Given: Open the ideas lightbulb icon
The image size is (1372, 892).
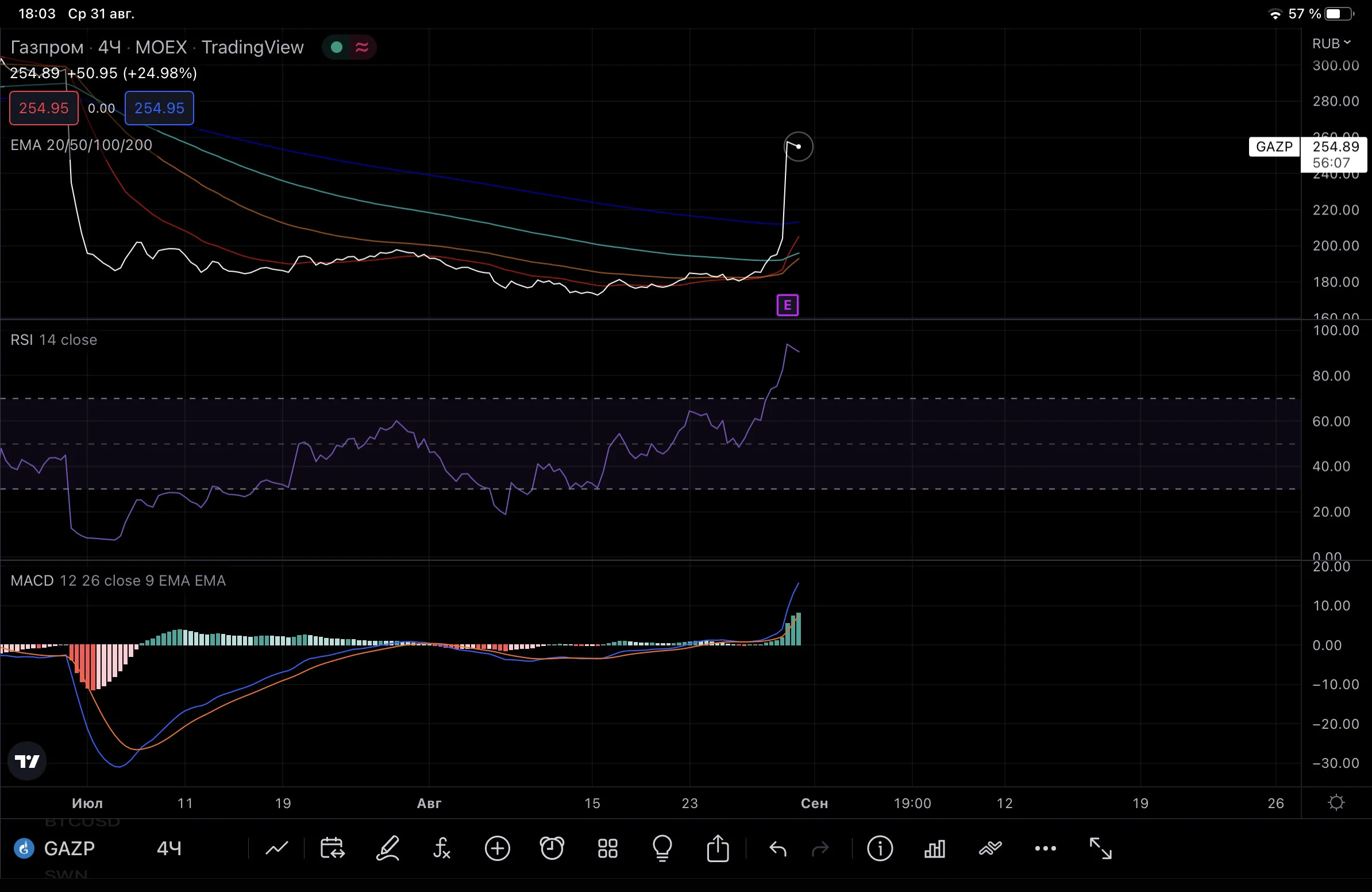Looking at the screenshot, I should [662, 848].
